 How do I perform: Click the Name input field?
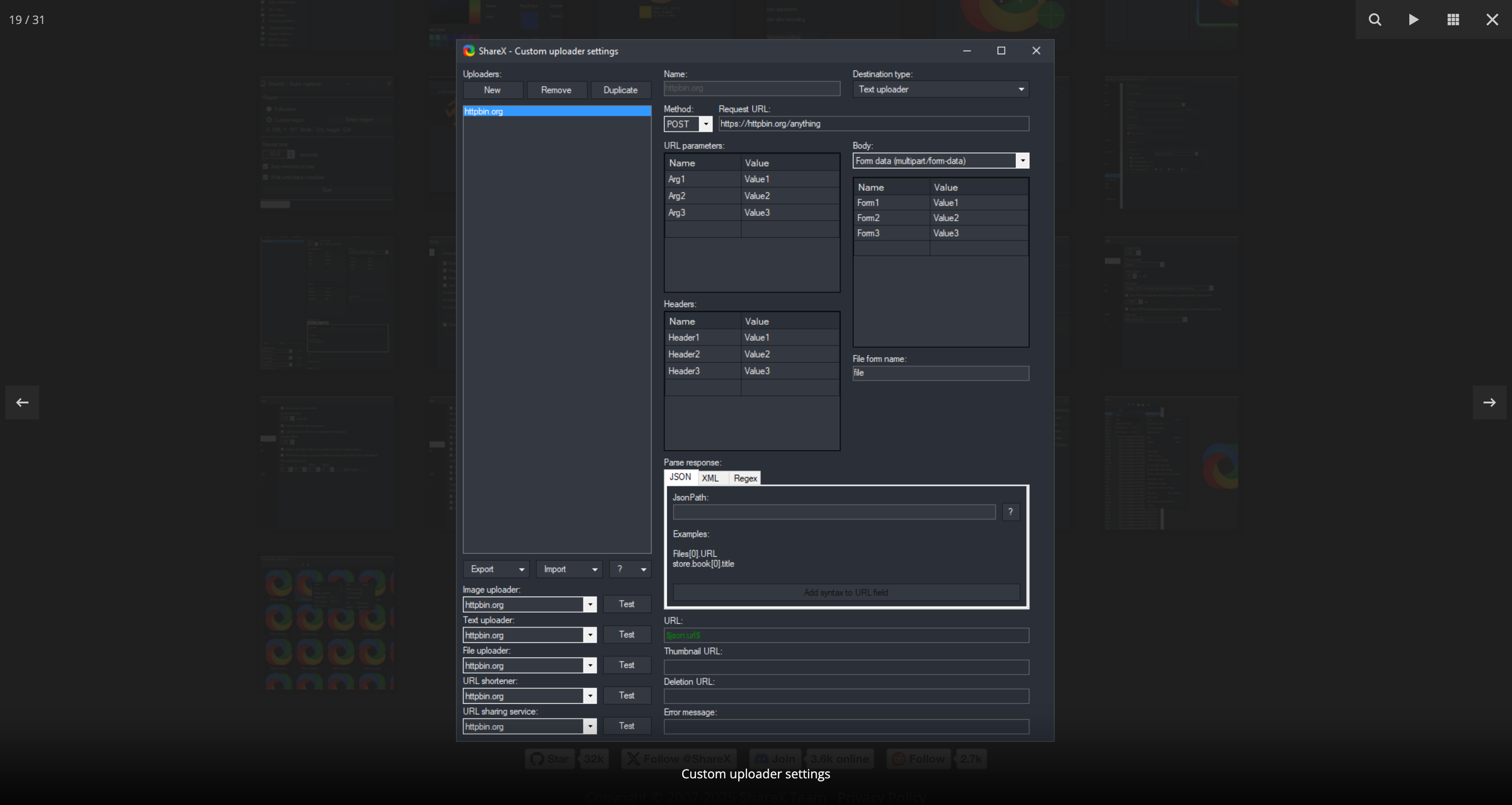(752, 88)
